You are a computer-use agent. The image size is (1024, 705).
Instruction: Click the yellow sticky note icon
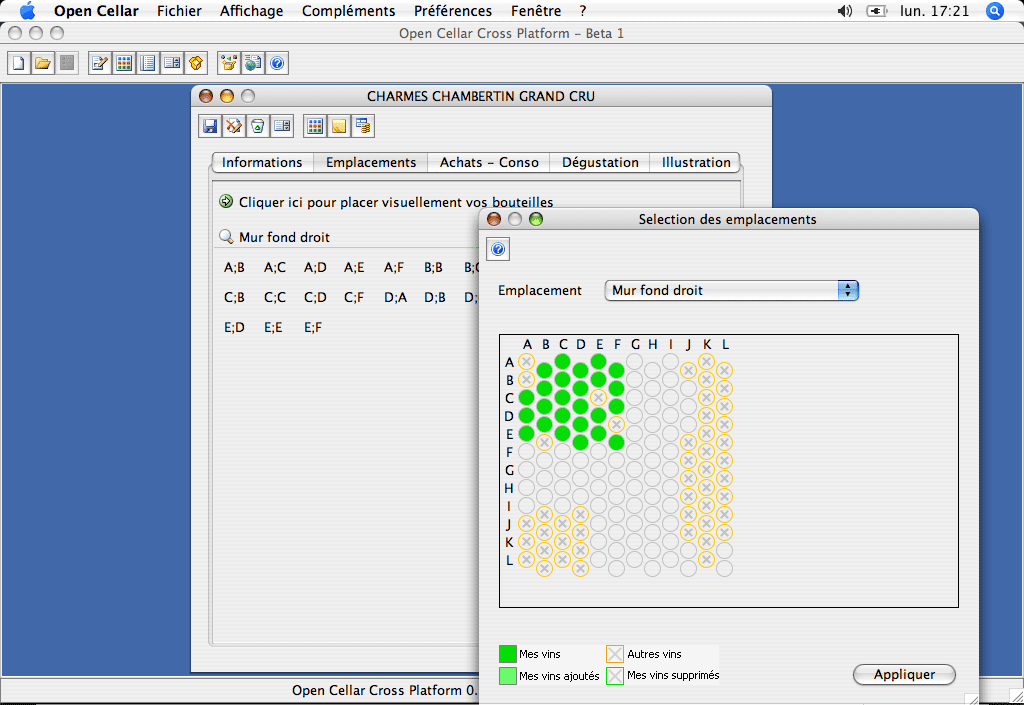[339, 126]
